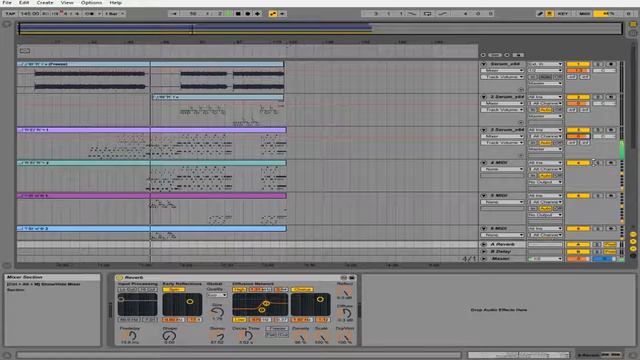This screenshot has height=360, width=640.
Task: Click the Reverb Predelay knob
Action: click(x=131, y=336)
